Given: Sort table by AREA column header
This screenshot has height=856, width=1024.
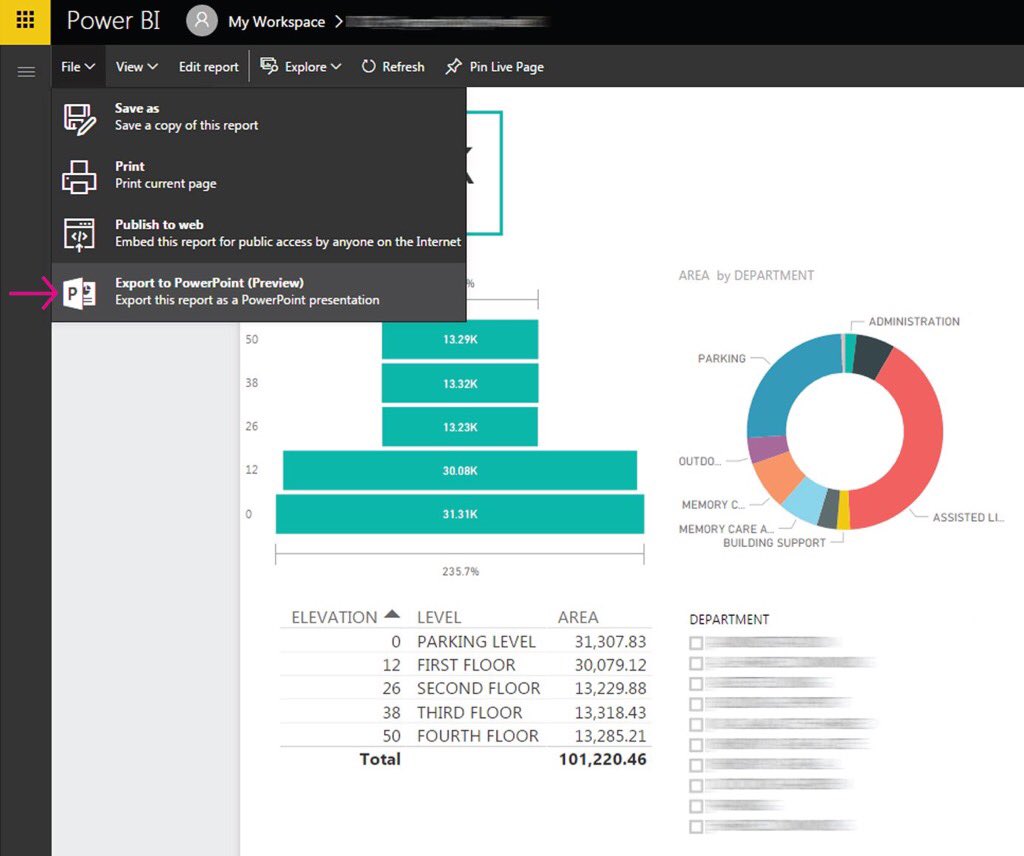Looking at the screenshot, I should [x=578, y=617].
